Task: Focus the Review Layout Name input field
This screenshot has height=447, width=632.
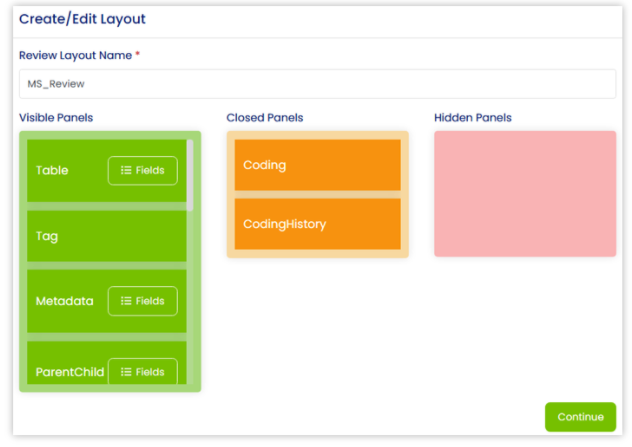Action: tap(316, 85)
